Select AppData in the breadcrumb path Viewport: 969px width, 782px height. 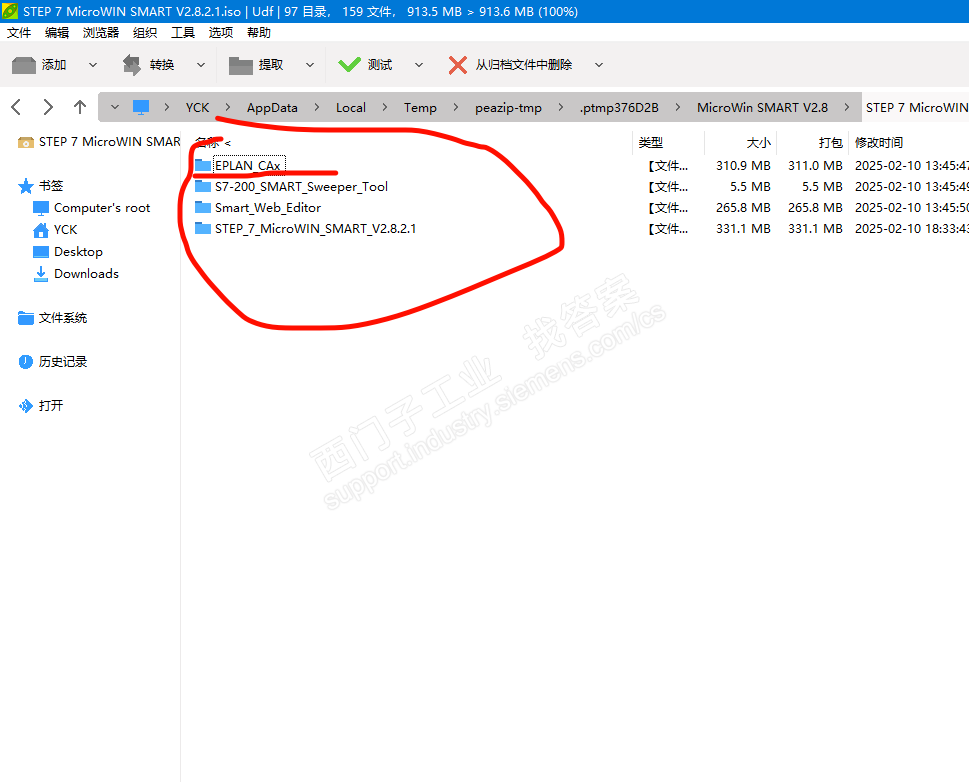pyautogui.click(x=272, y=108)
